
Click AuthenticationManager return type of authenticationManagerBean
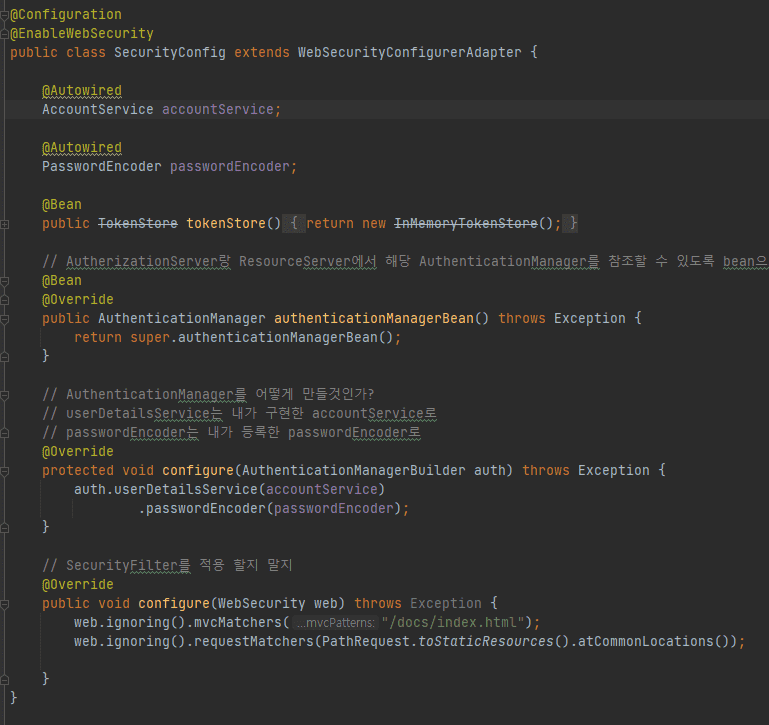click(x=181, y=318)
